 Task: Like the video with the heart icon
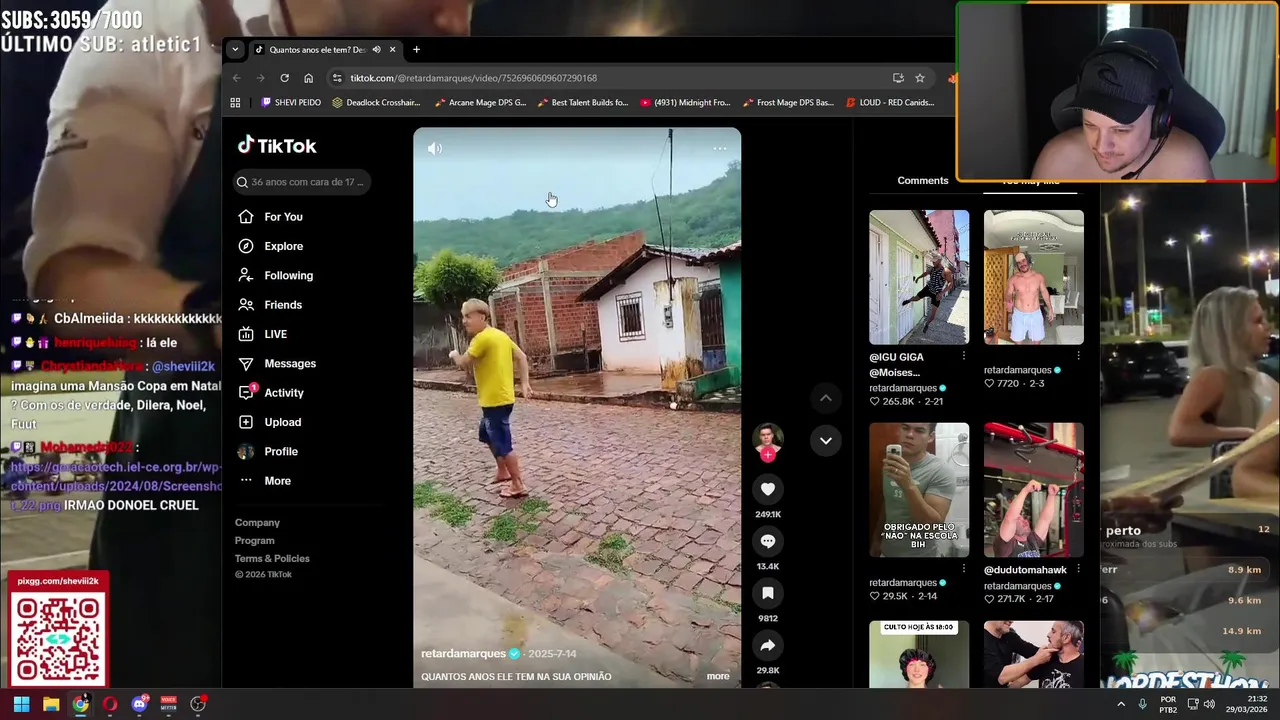768,489
